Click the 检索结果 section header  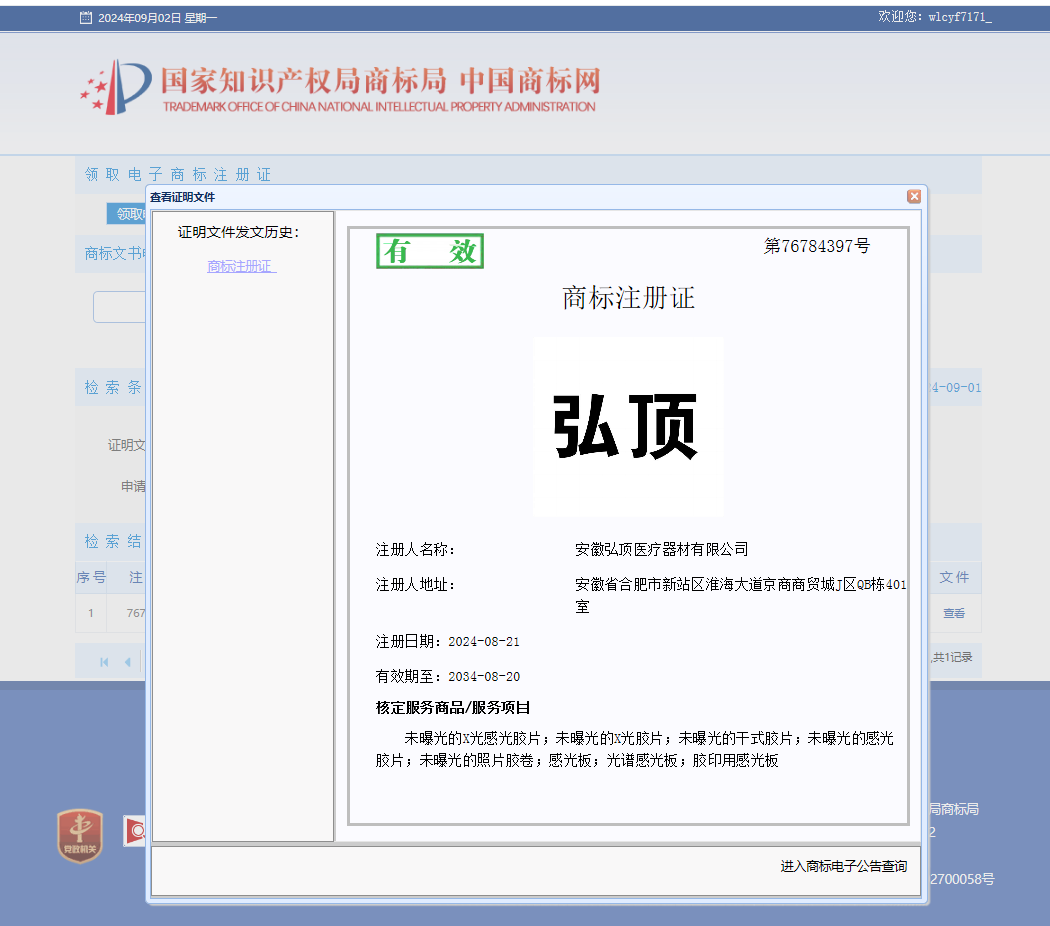coord(112,541)
